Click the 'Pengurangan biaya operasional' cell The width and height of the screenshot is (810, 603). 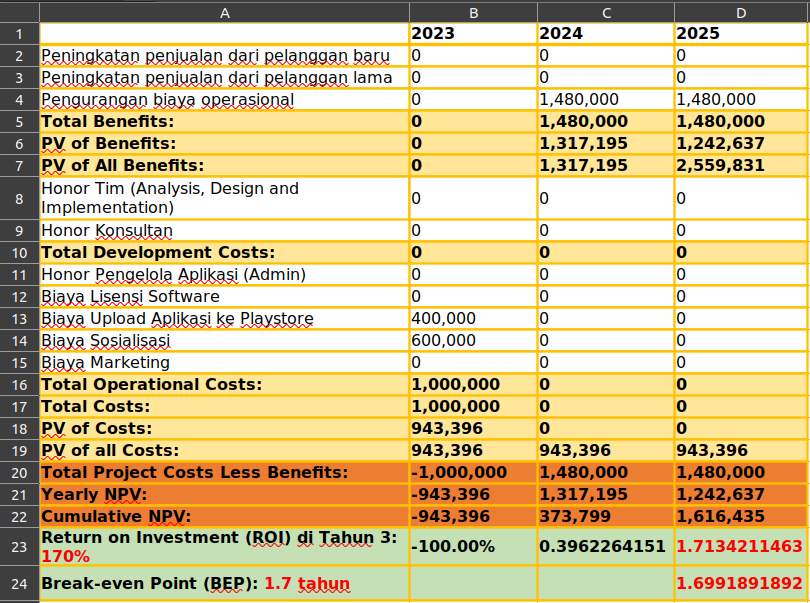pos(224,100)
